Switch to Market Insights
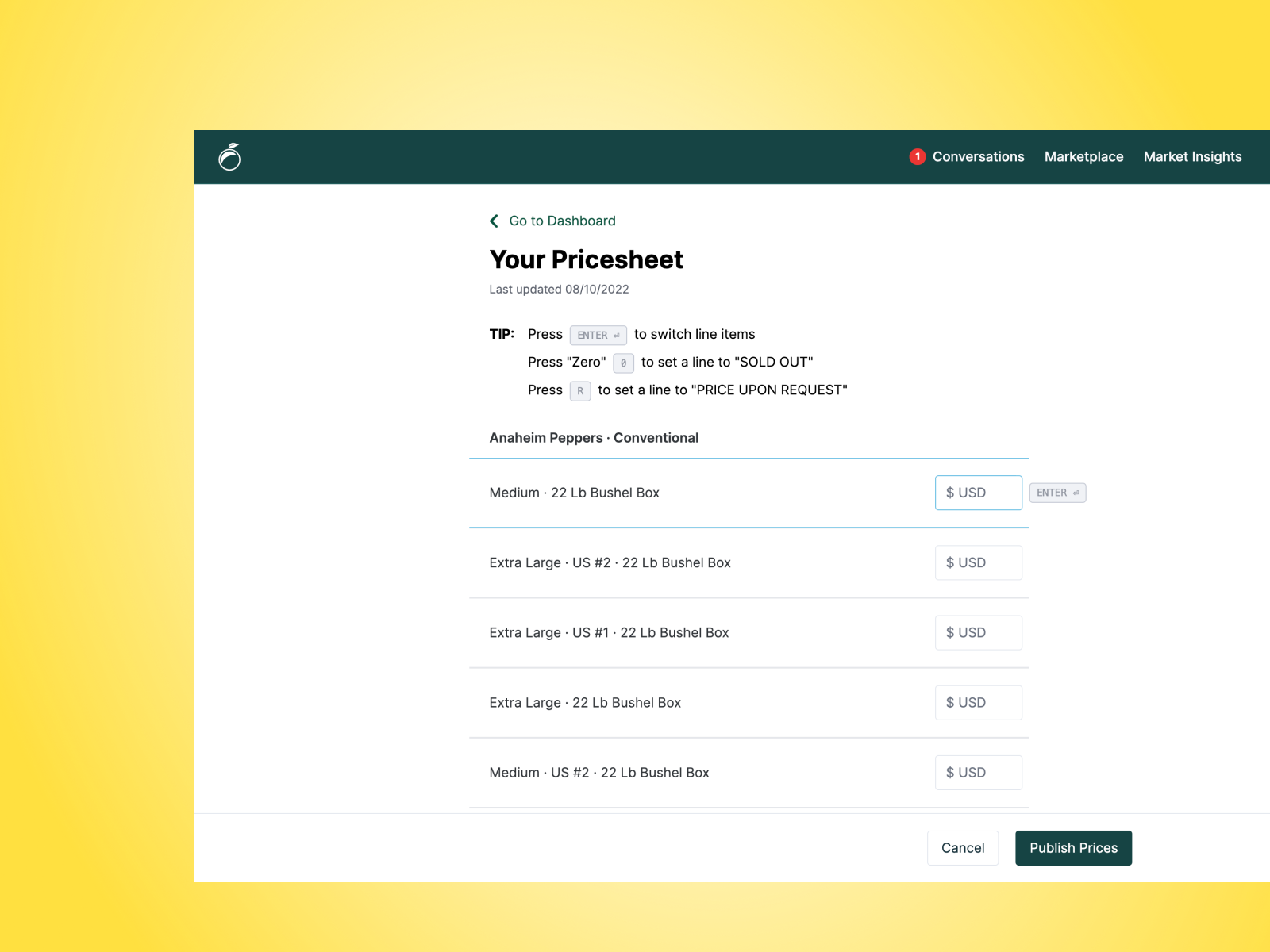 pos(1192,156)
